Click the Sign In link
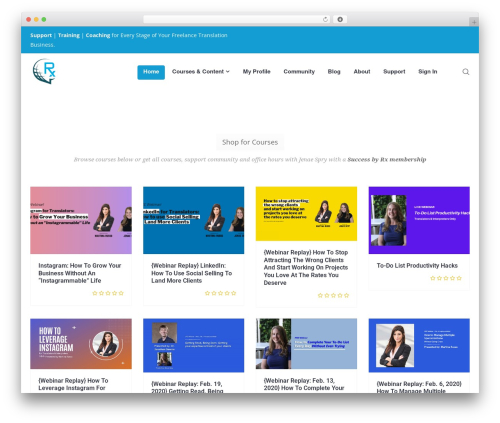 click(x=428, y=72)
